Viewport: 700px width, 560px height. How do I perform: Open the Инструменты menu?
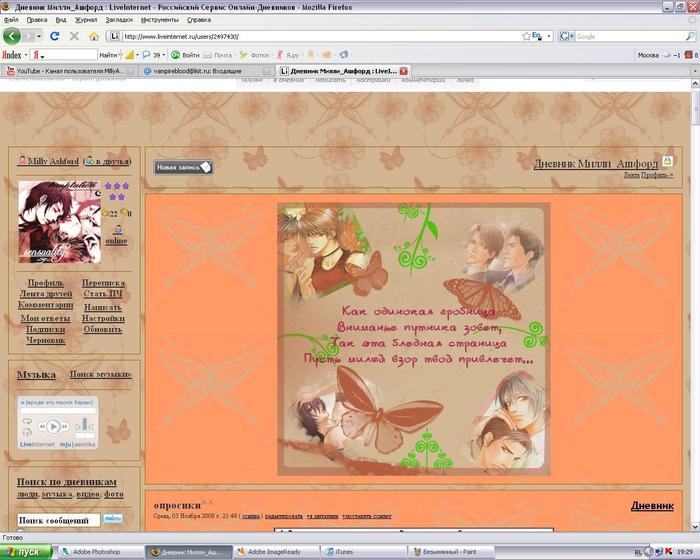159,20
